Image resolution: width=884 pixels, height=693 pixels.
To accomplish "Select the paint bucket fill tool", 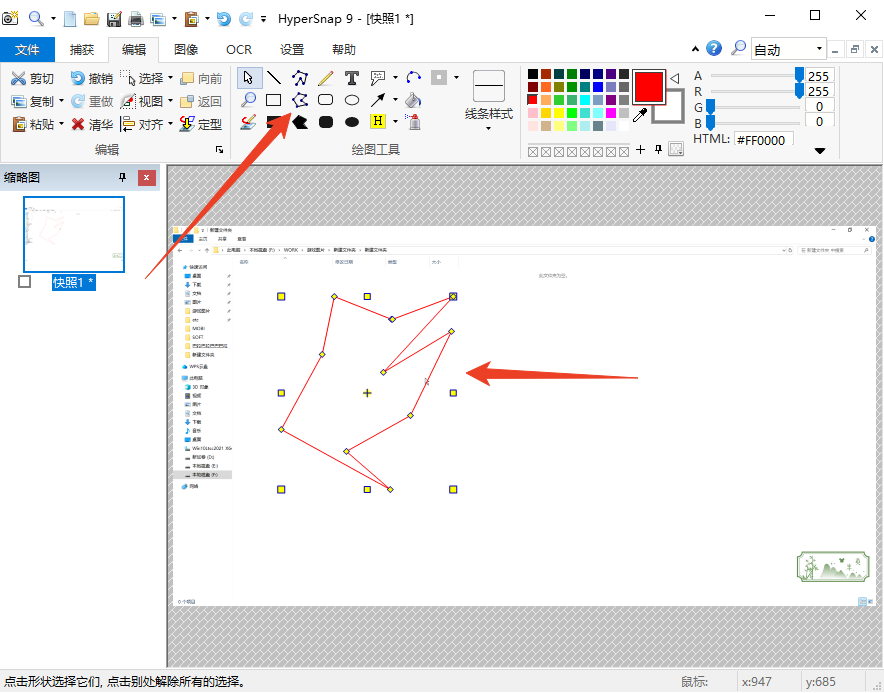I will click(x=413, y=100).
